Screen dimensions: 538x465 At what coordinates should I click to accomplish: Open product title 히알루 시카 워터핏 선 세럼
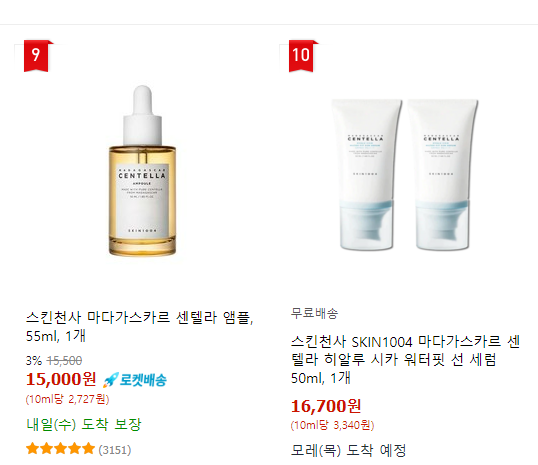point(405,359)
